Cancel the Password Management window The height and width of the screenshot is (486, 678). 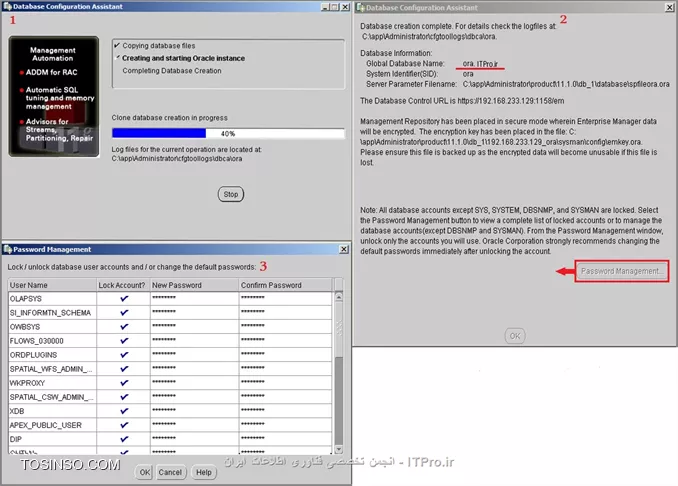coord(170,472)
